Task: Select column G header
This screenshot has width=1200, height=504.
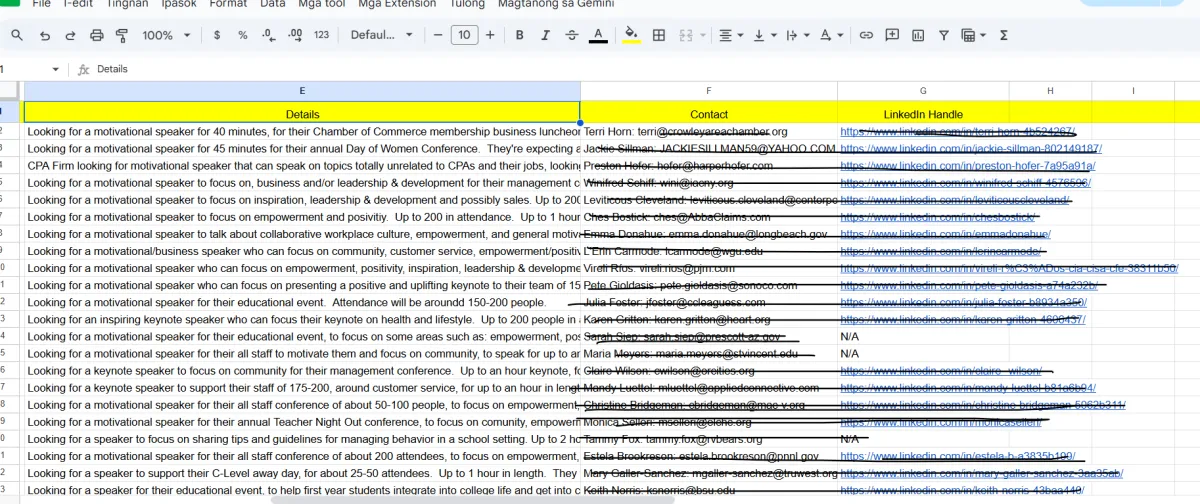Action: [923, 91]
